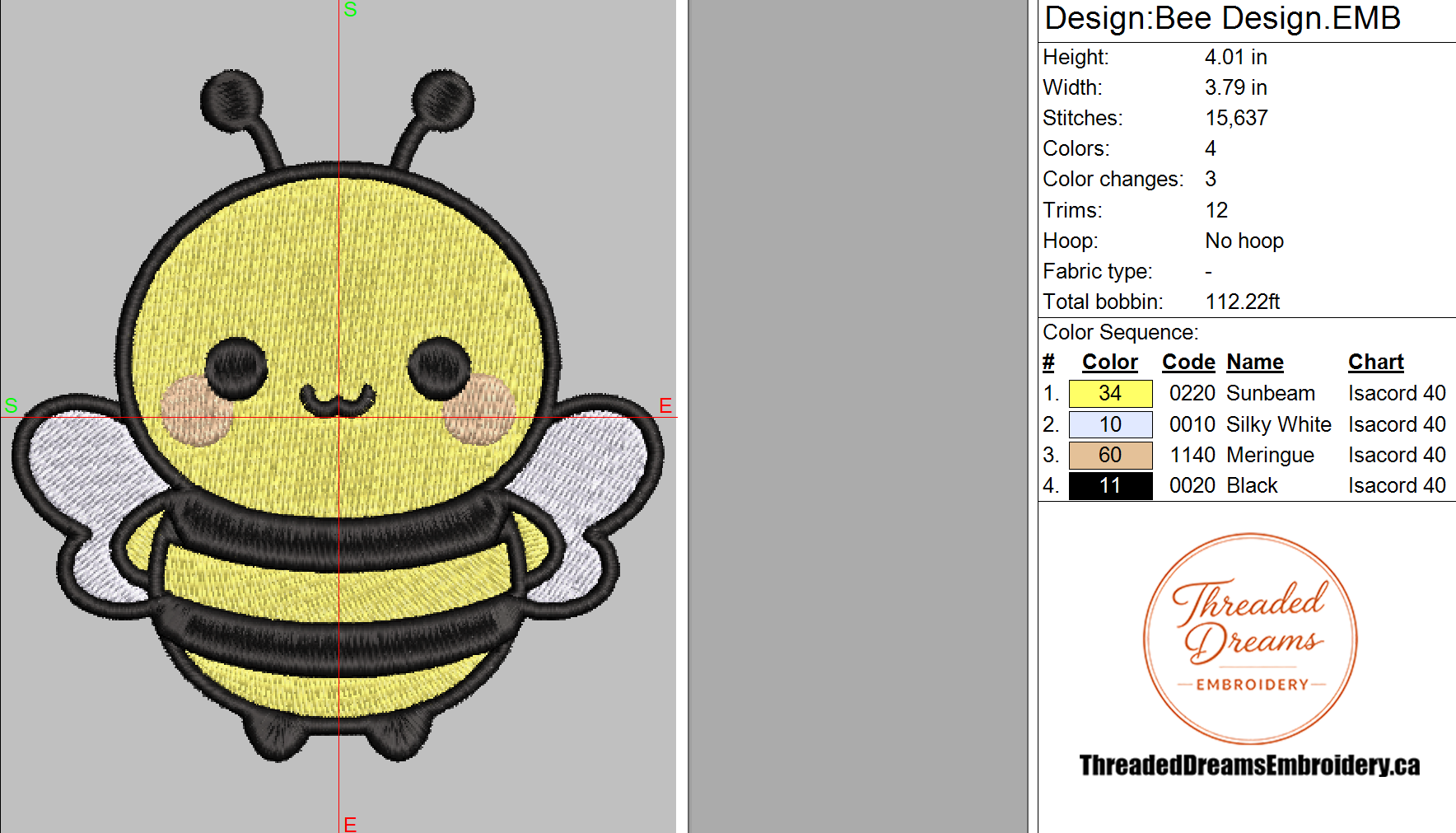
Task: Click the trims value '12'
Action: coord(1216,210)
